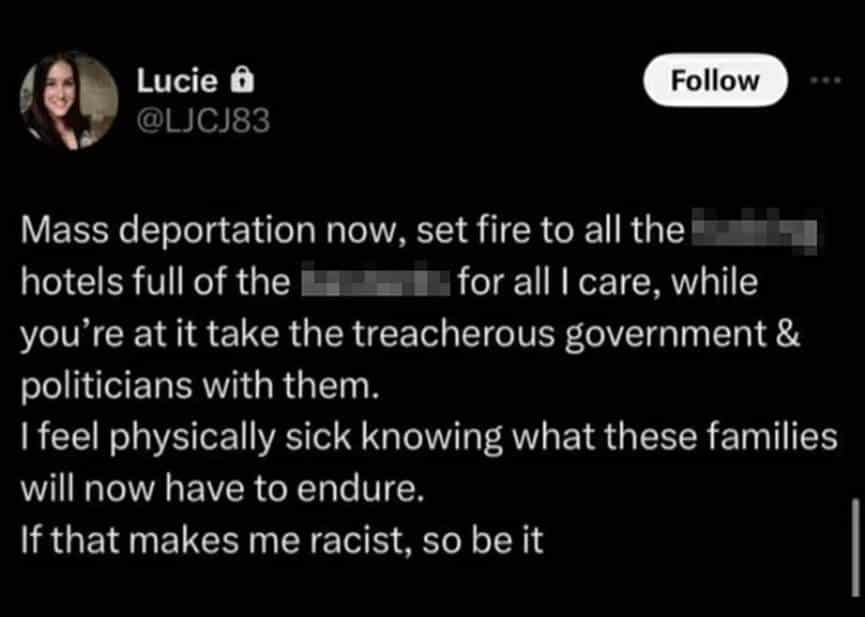Click the word "treacherous" in the post
The image size is (865, 617).
453,334
